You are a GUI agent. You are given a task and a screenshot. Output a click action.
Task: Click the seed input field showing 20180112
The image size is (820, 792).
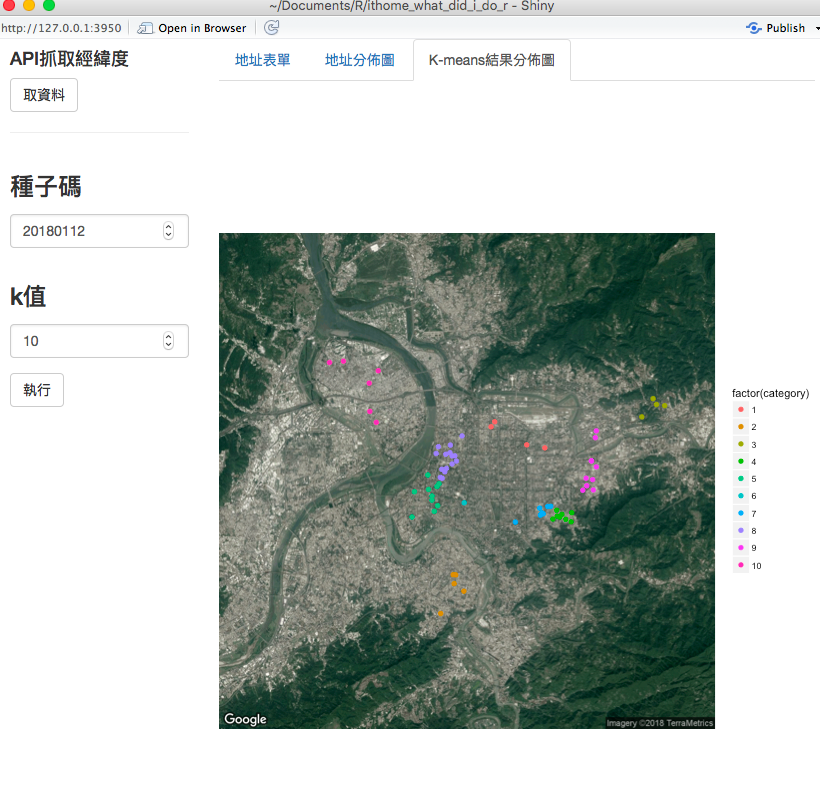click(x=99, y=231)
